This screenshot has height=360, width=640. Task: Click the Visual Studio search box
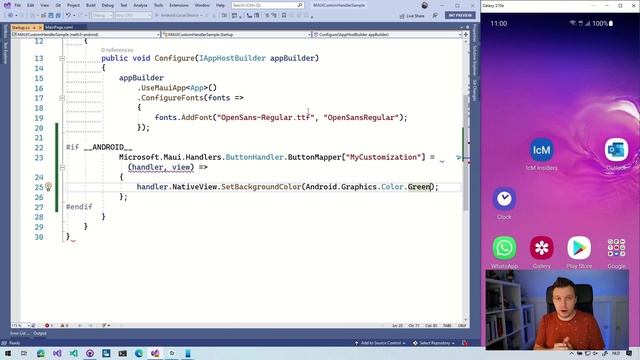click(267, 5)
